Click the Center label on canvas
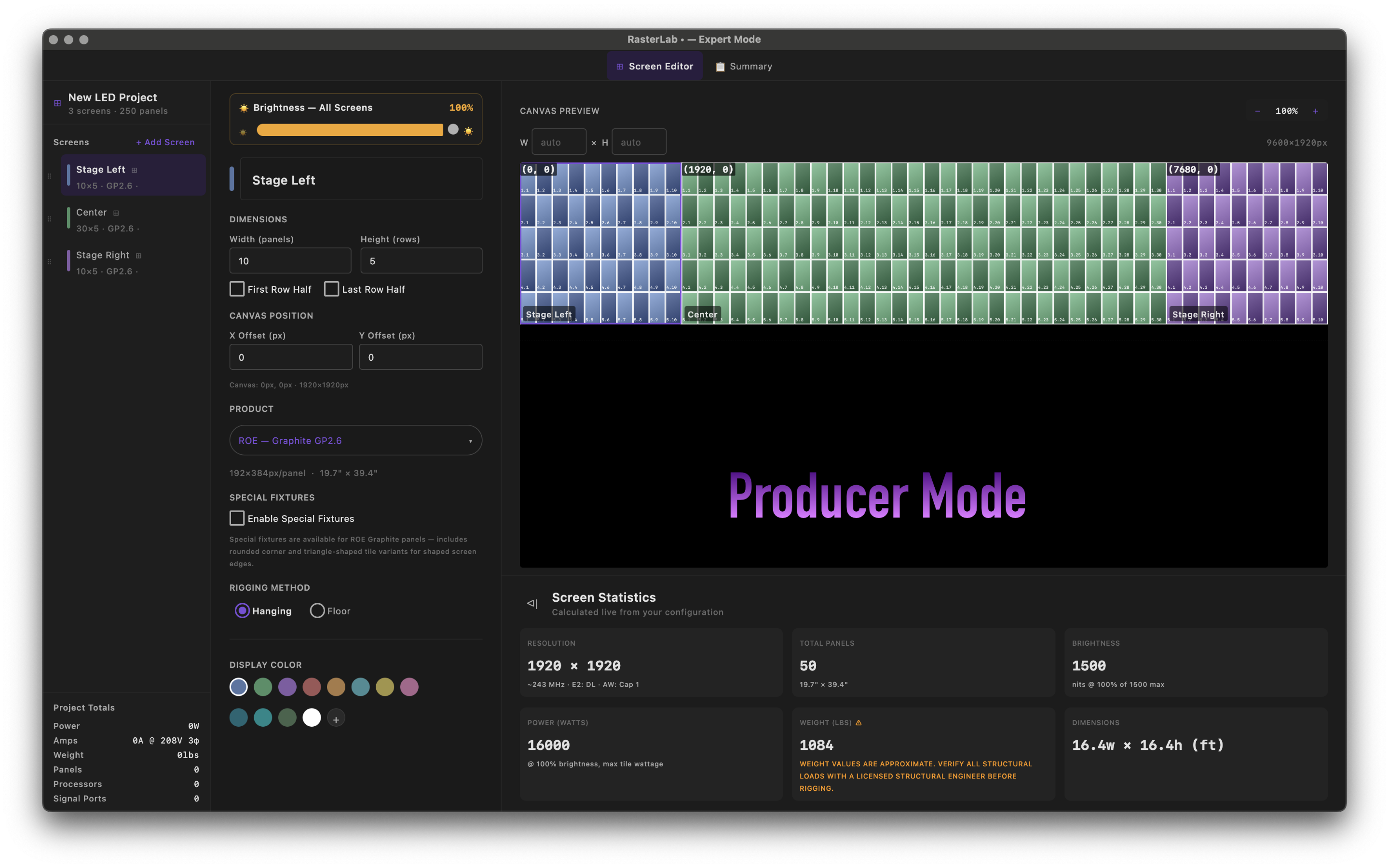 pos(702,314)
